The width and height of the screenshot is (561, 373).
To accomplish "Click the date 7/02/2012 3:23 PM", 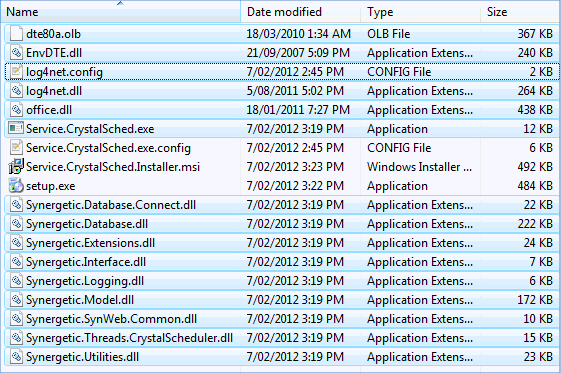I will click(x=295, y=167).
